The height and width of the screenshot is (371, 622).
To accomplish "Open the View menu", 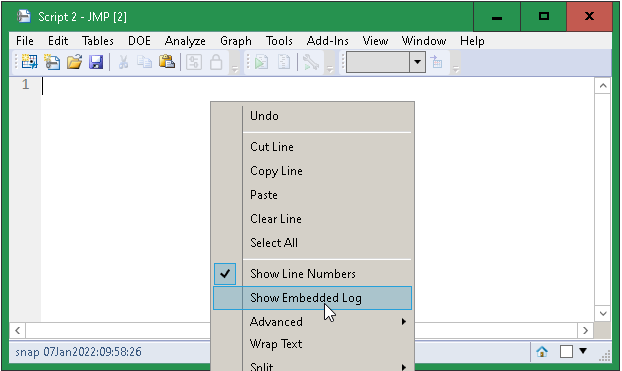I will click(x=375, y=41).
